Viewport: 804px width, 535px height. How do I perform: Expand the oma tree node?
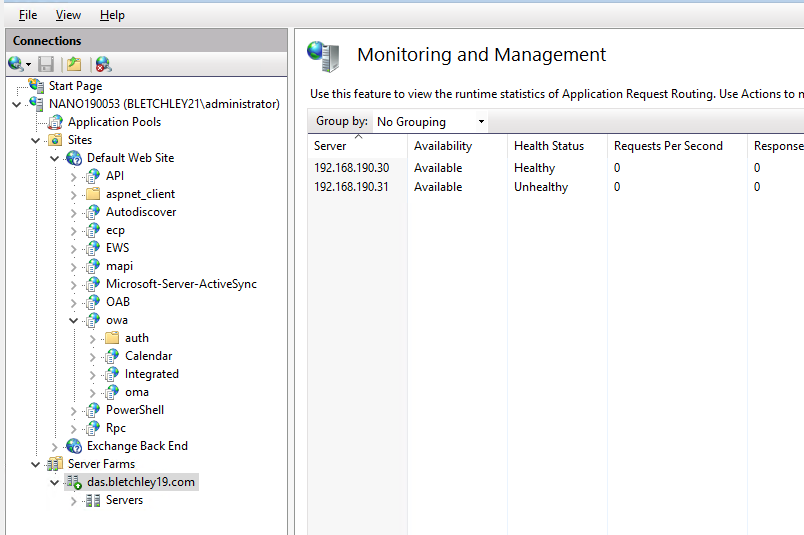[92, 393]
